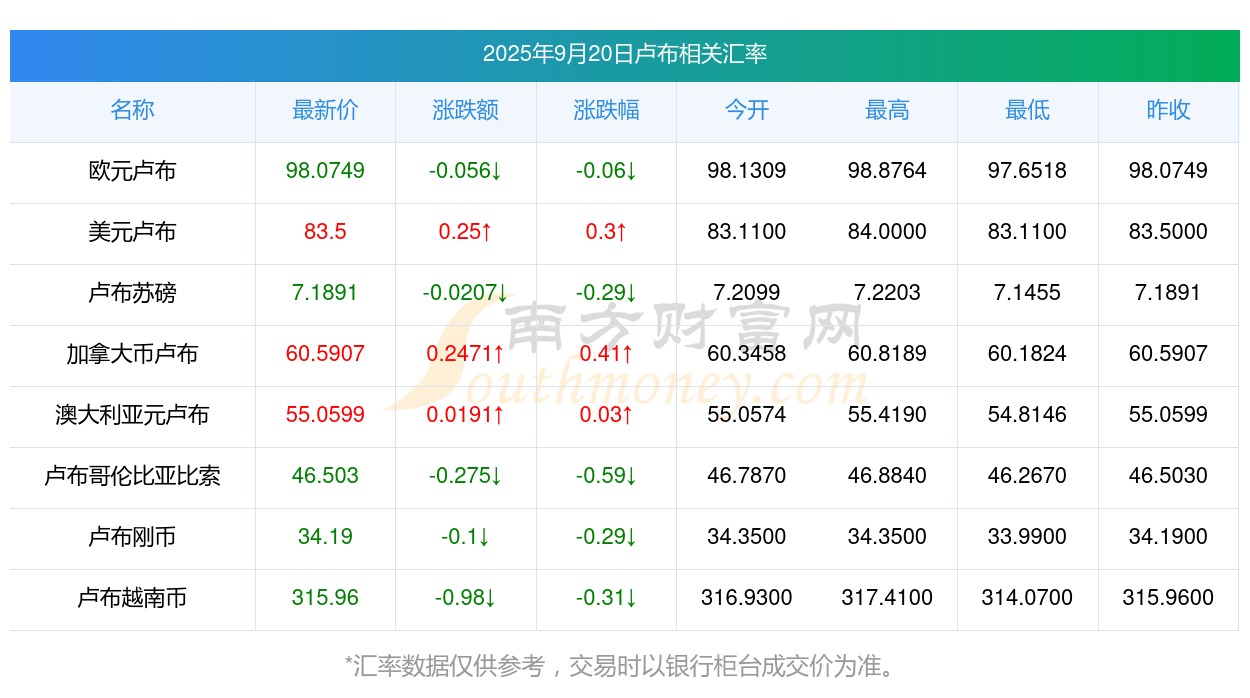1250x698 pixels.
Task: Click the low price 54.8146
Action: tap(1027, 415)
